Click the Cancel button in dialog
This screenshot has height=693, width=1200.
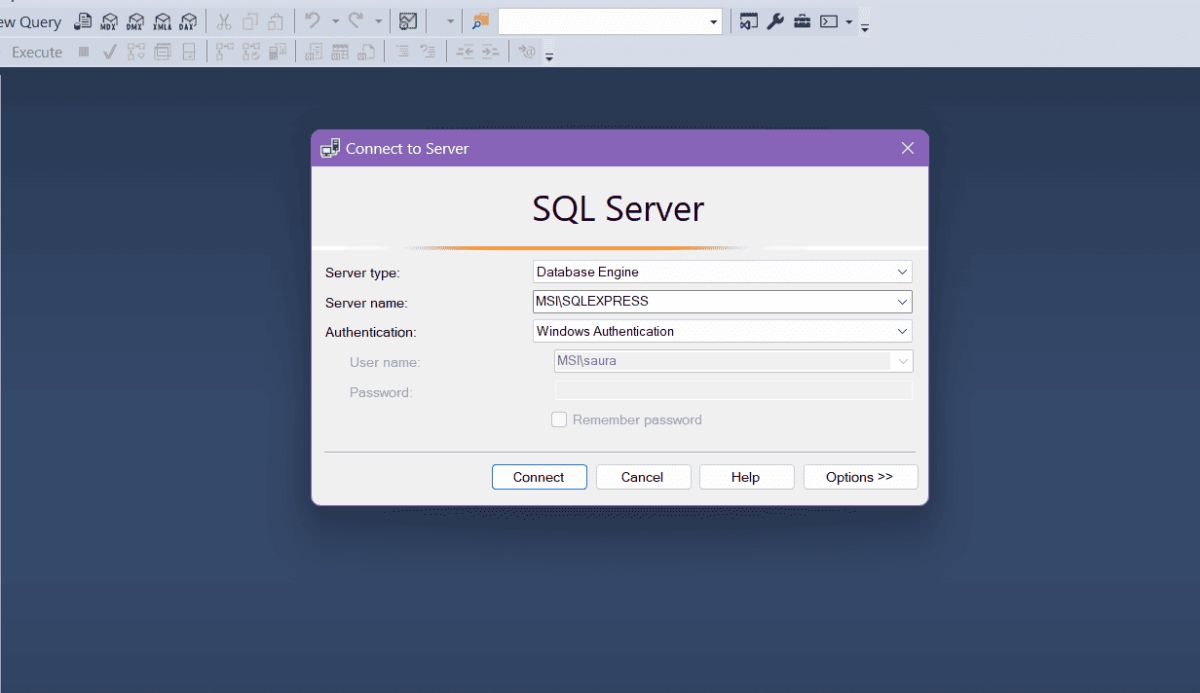click(642, 477)
